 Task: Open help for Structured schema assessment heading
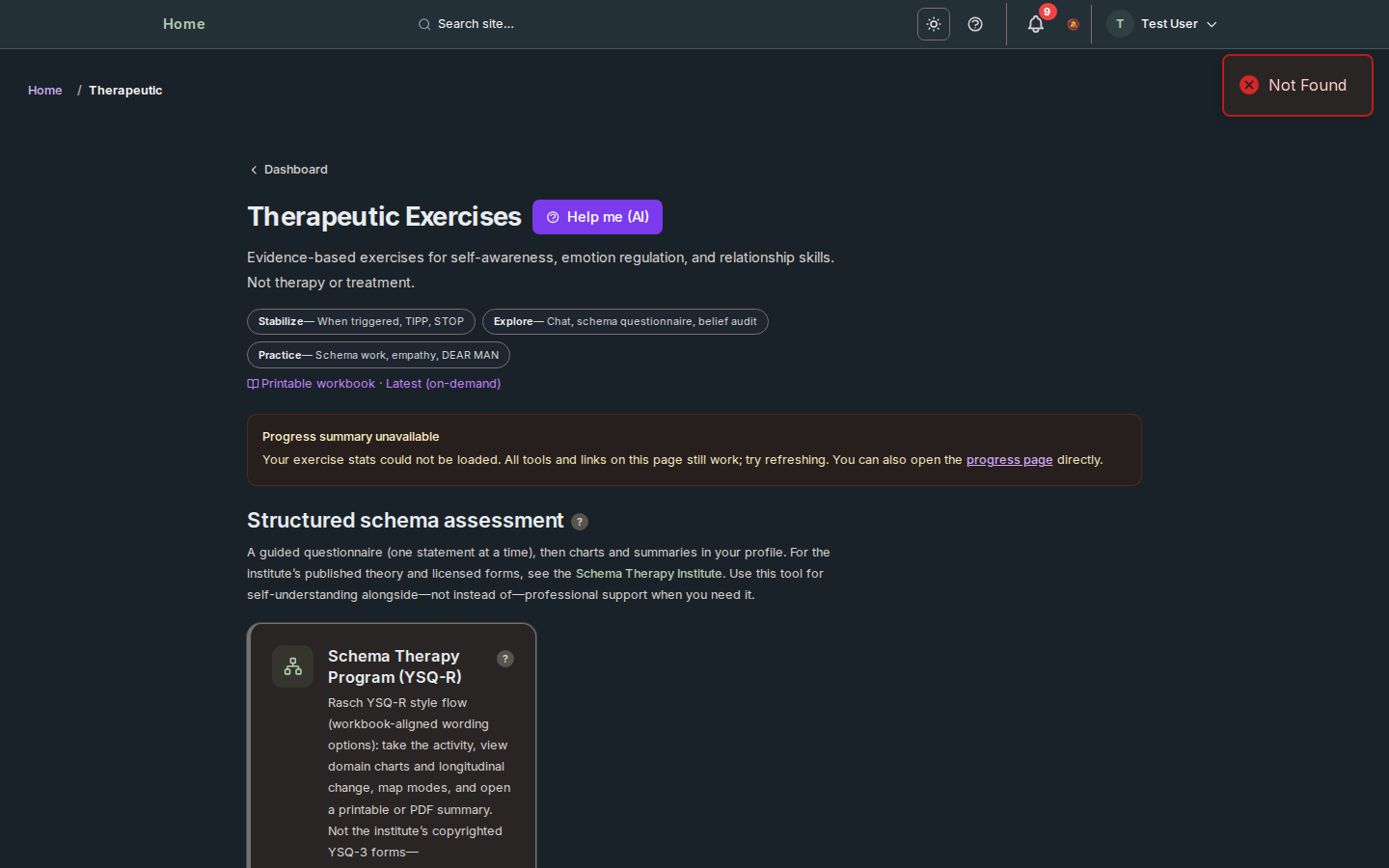click(579, 521)
